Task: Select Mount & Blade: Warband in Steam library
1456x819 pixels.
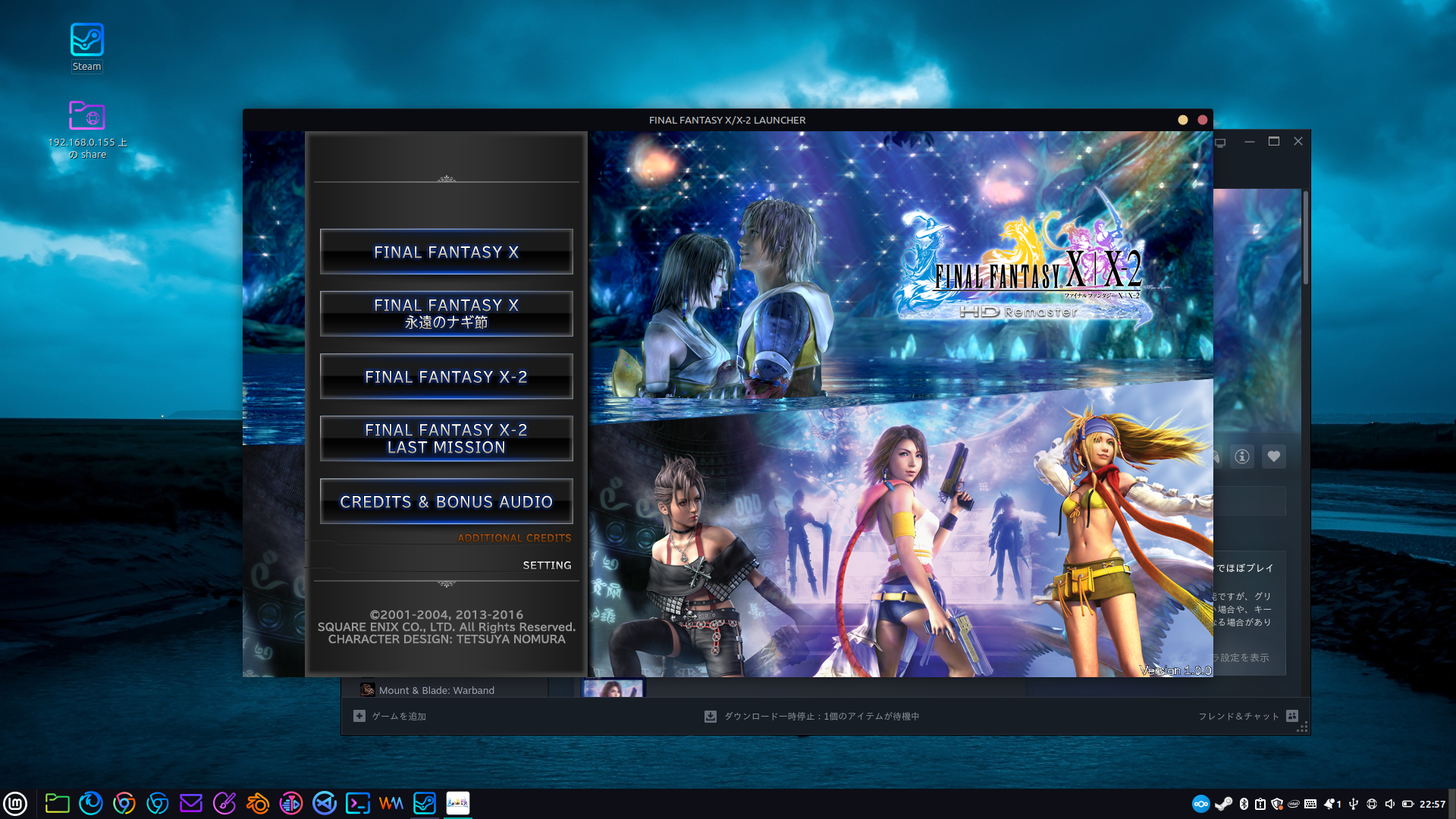Action: pos(436,690)
